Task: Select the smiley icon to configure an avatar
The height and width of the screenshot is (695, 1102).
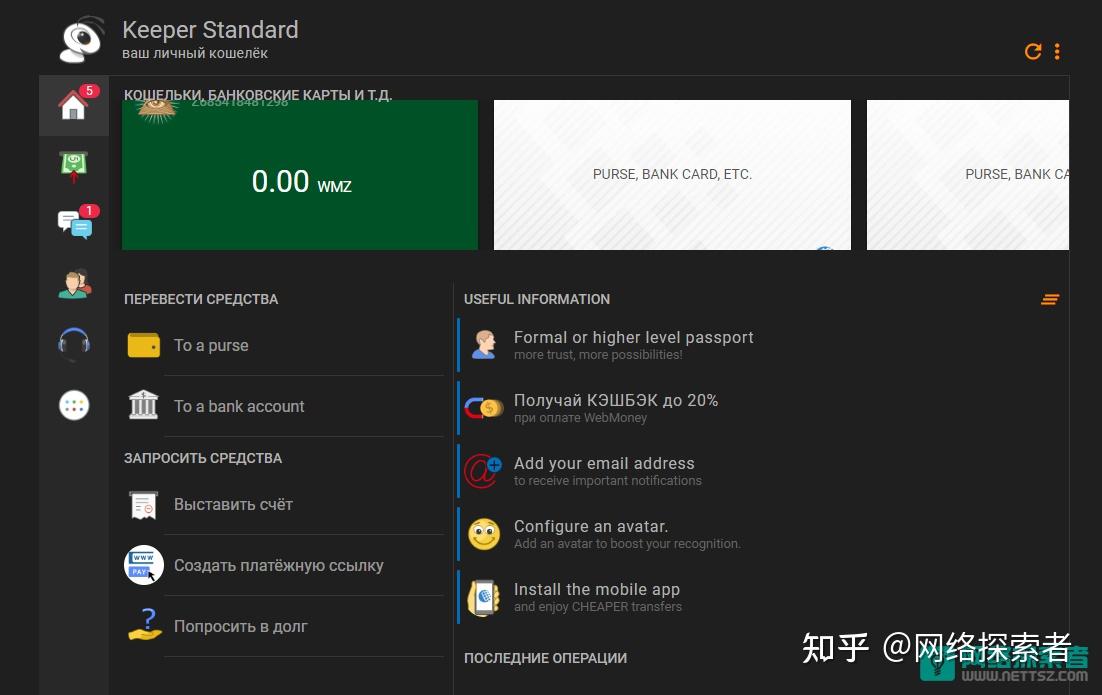Action: coord(484,534)
